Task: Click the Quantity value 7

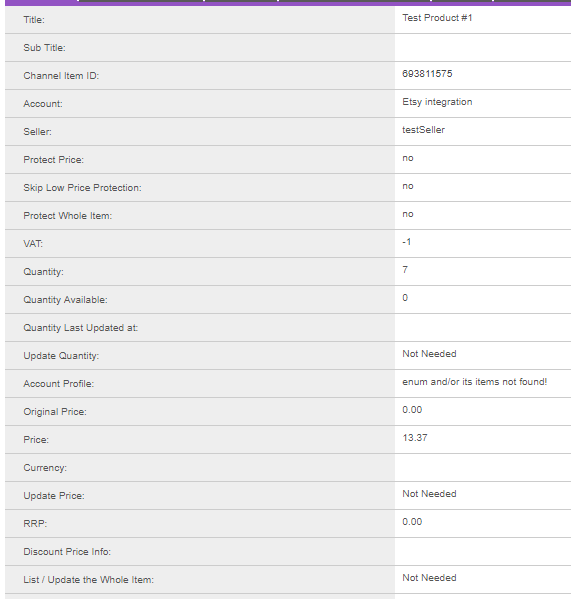Action: point(405,270)
